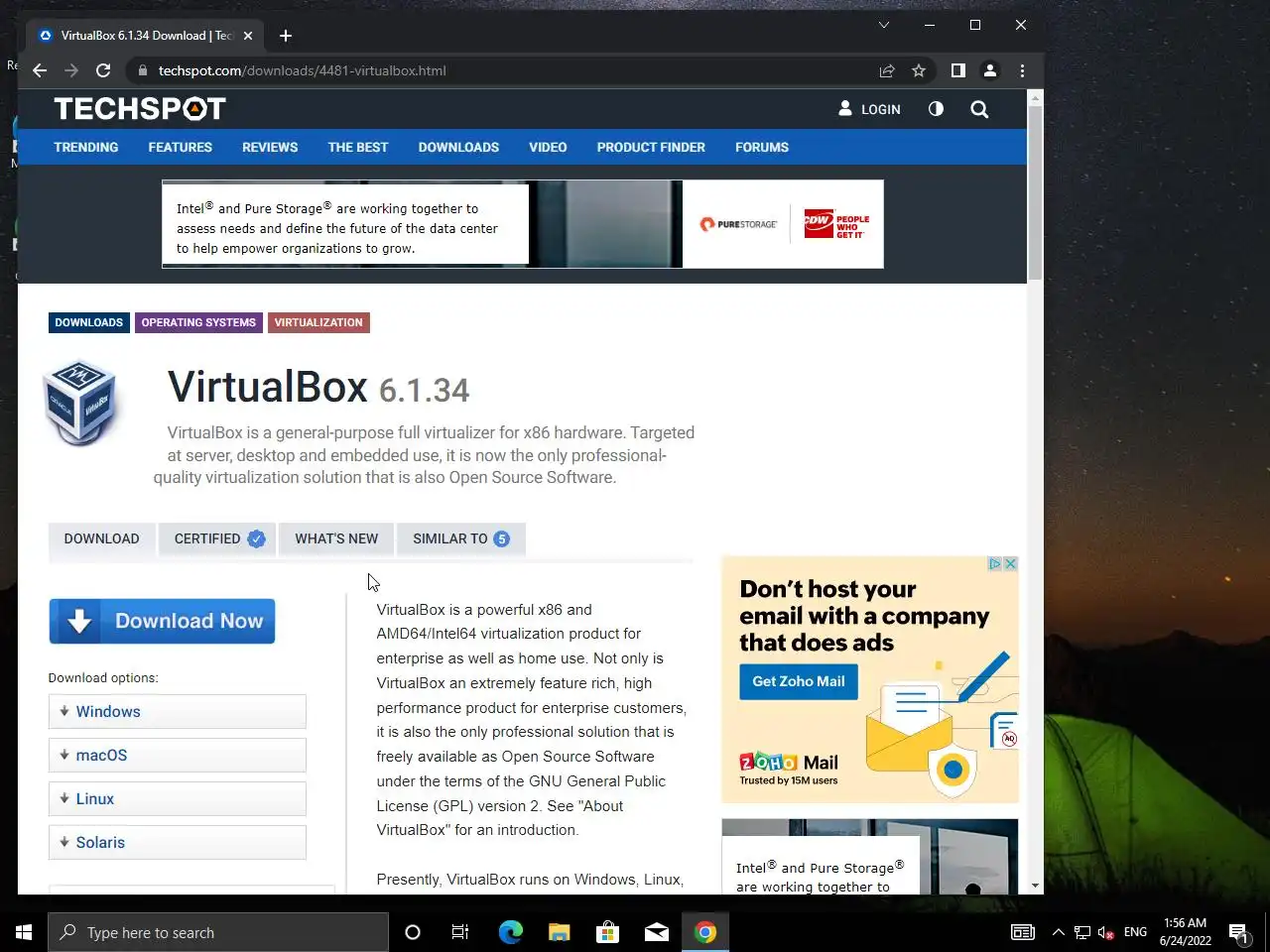Select the DOWNLOAD tab

pyautogui.click(x=102, y=538)
